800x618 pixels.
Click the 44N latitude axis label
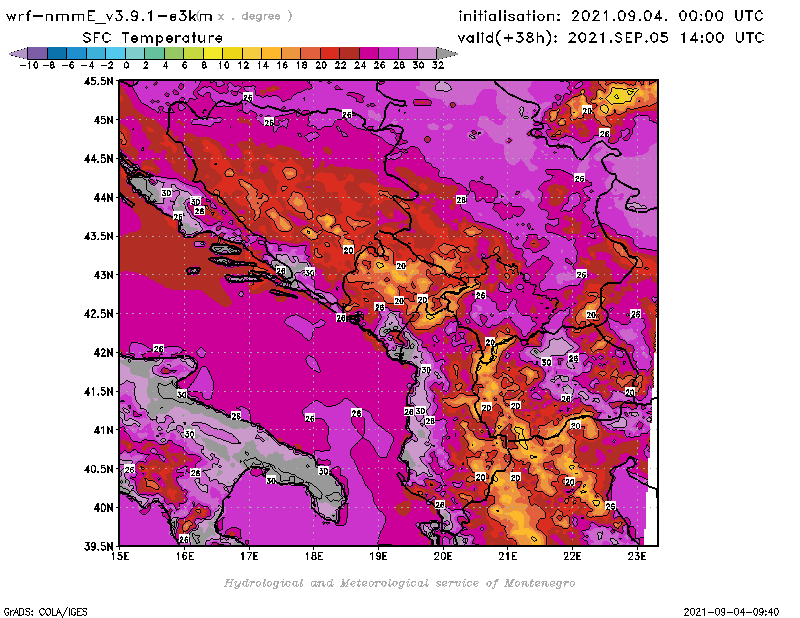(x=103, y=197)
